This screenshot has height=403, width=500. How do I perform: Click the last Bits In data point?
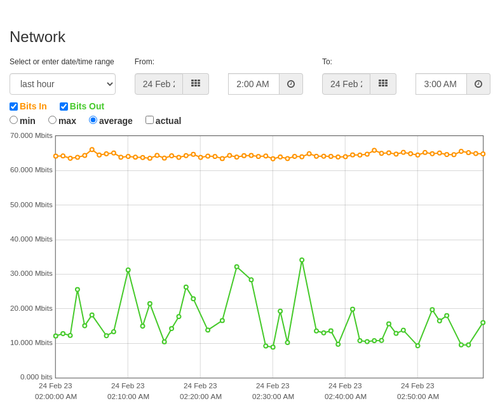pyautogui.click(x=483, y=154)
